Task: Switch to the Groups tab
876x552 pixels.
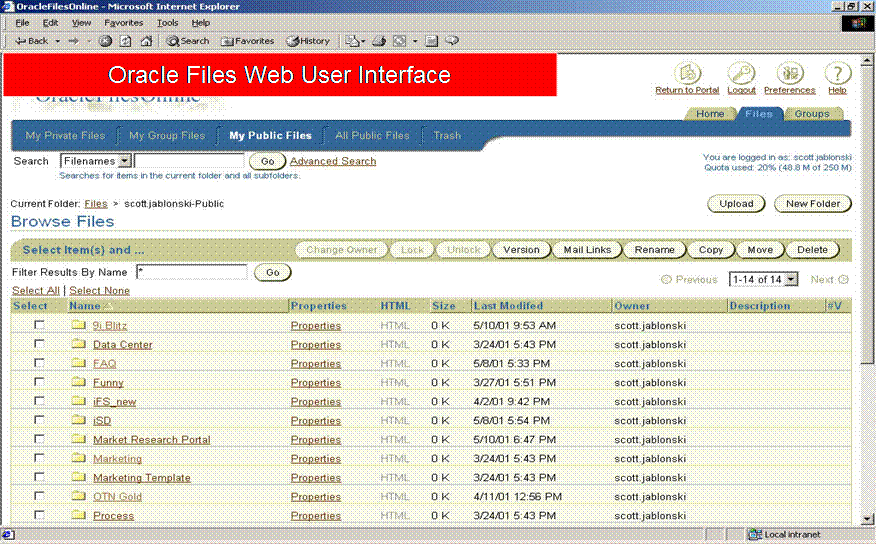Action: click(812, 113)
